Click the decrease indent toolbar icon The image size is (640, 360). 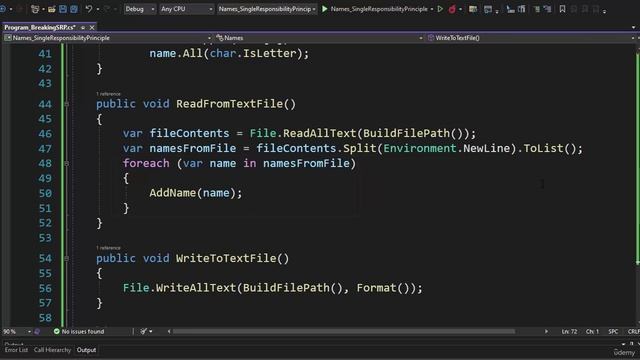(510, 9)
